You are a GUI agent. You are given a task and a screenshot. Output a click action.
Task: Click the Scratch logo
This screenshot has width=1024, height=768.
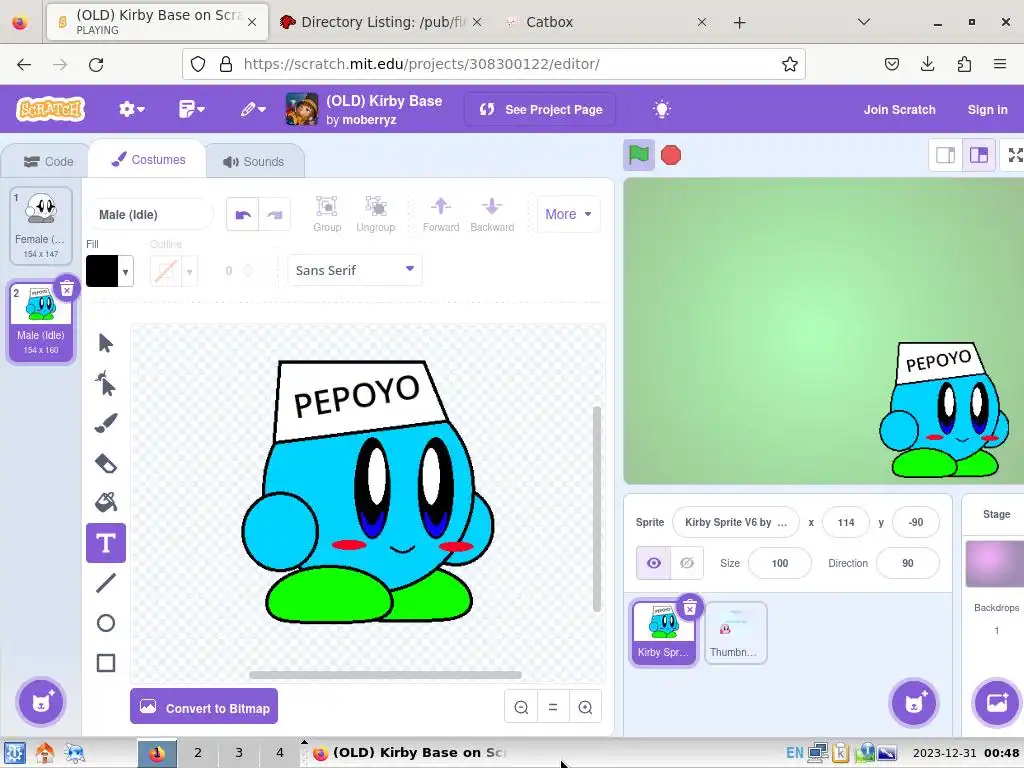(x=50, y=109)
